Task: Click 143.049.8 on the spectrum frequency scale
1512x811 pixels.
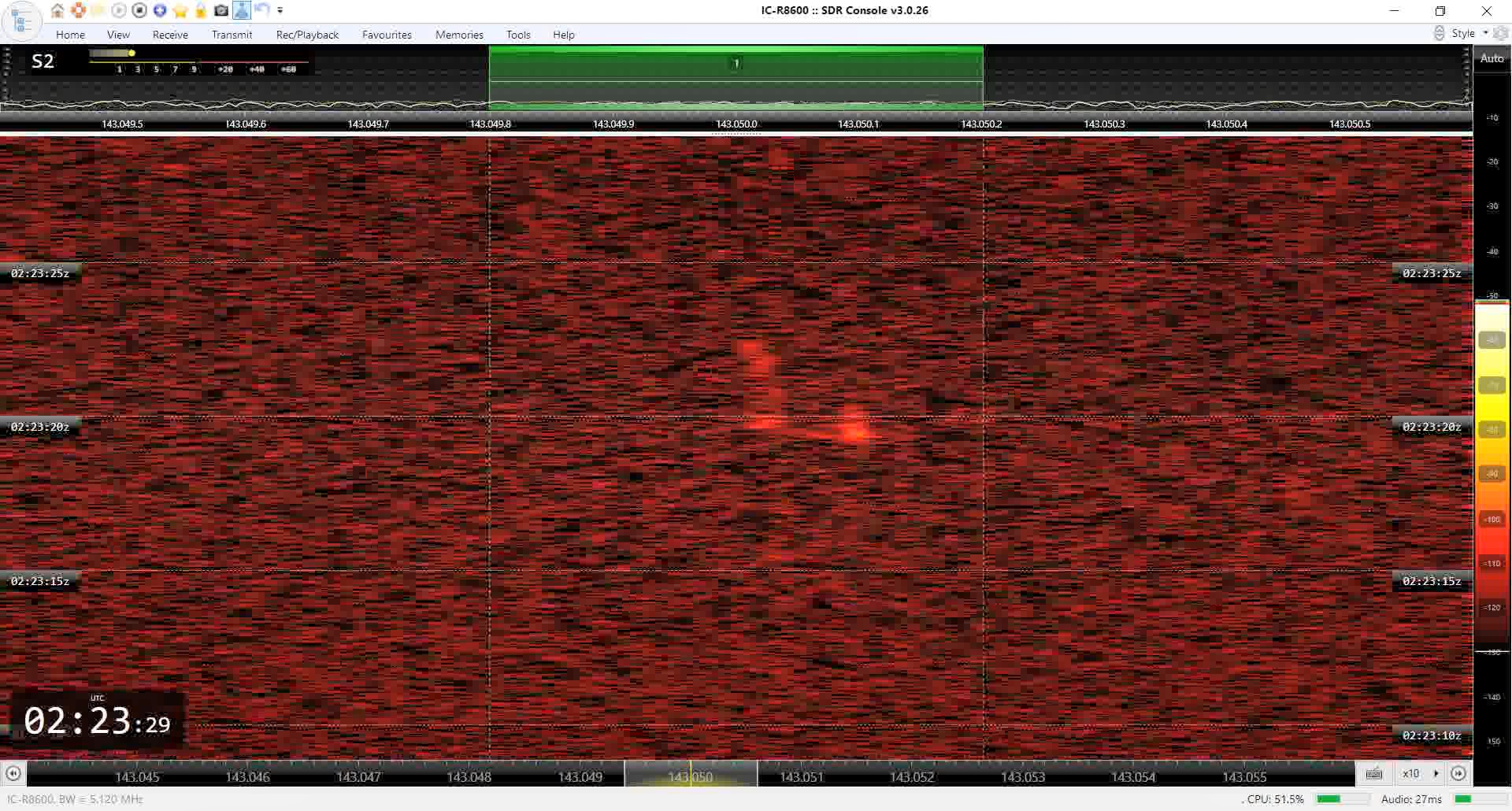Action: (490, 124)
